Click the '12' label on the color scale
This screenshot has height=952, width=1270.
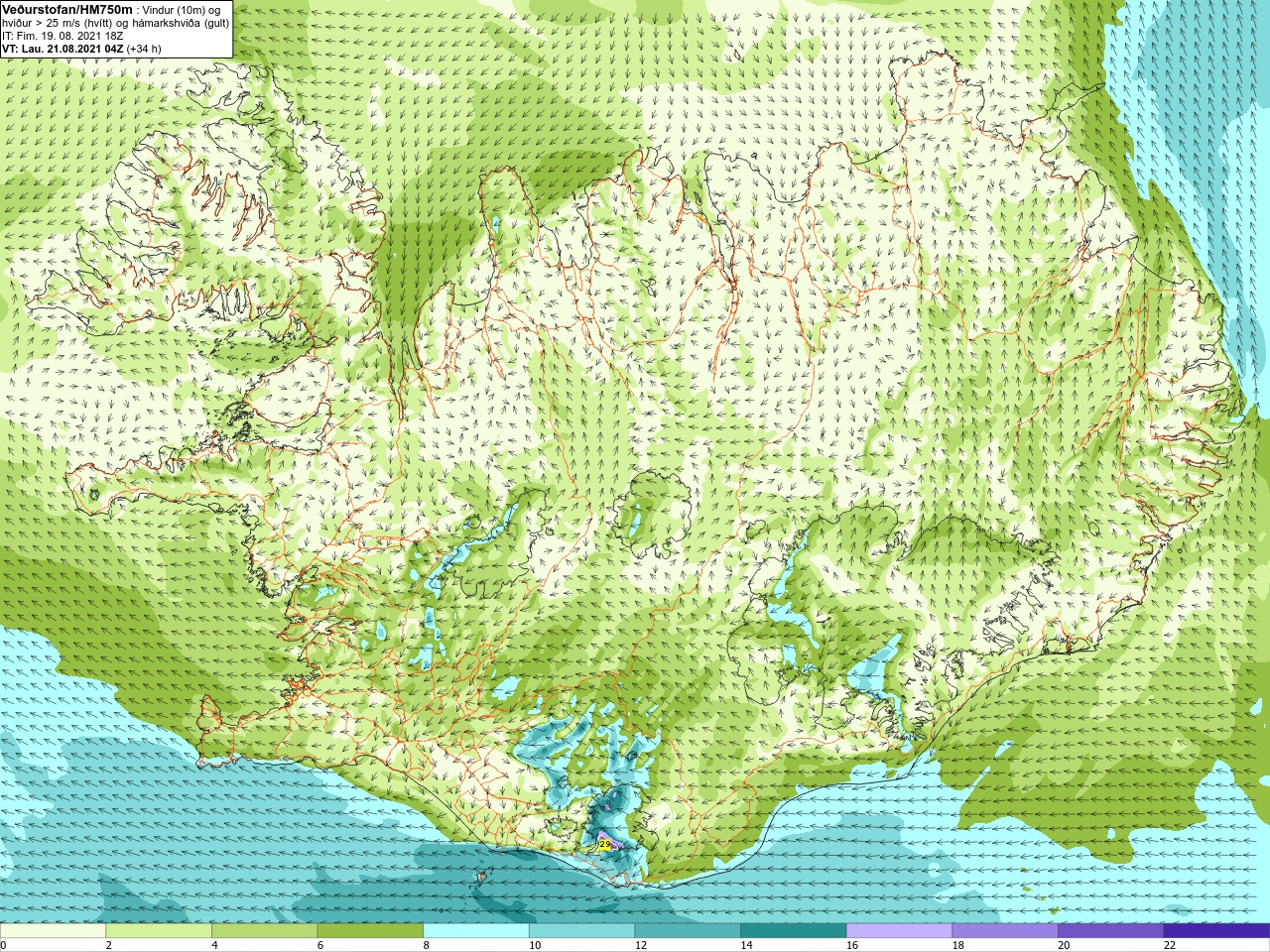642,946
